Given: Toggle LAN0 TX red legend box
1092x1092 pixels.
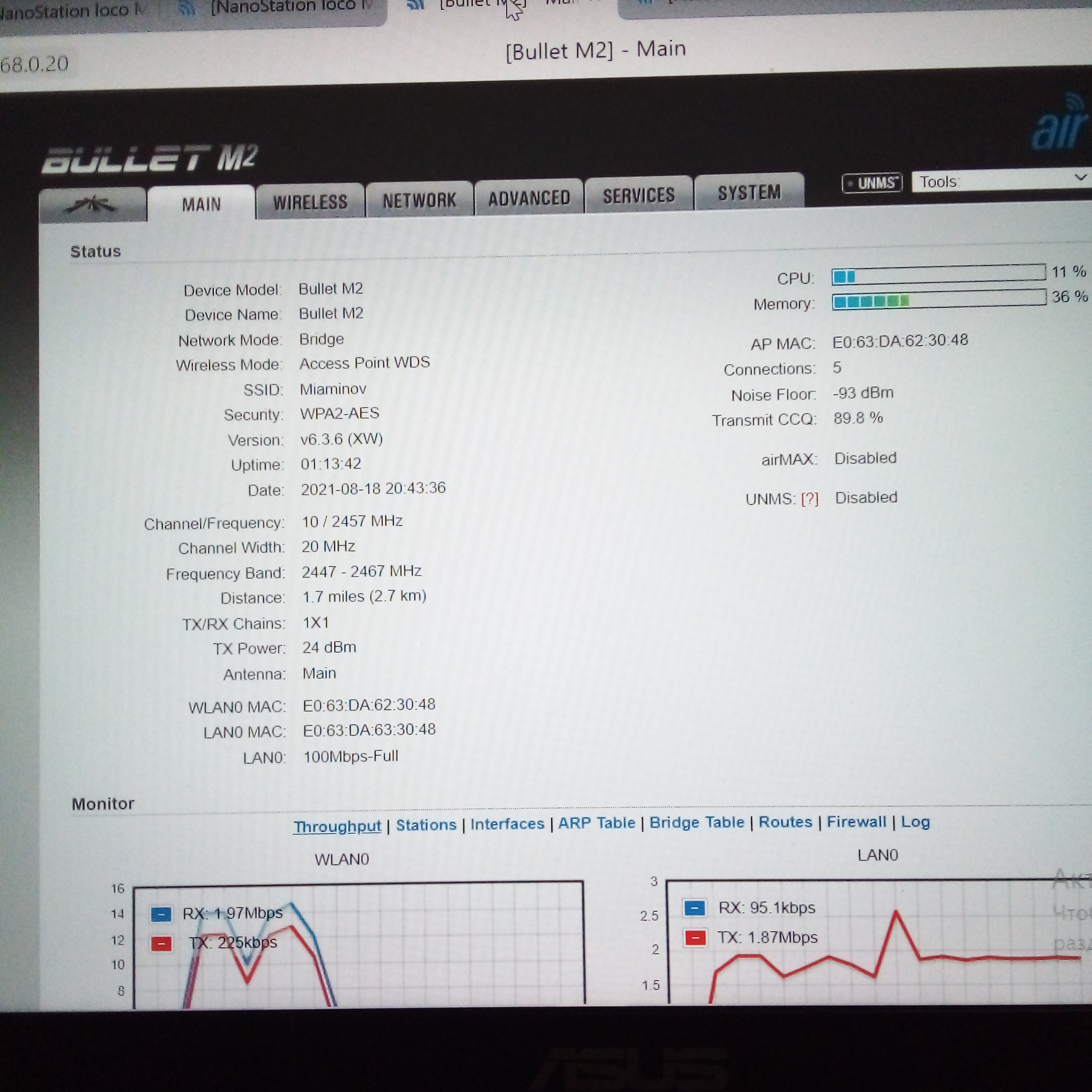Looking at the screenshot, I should pos(695,938).
